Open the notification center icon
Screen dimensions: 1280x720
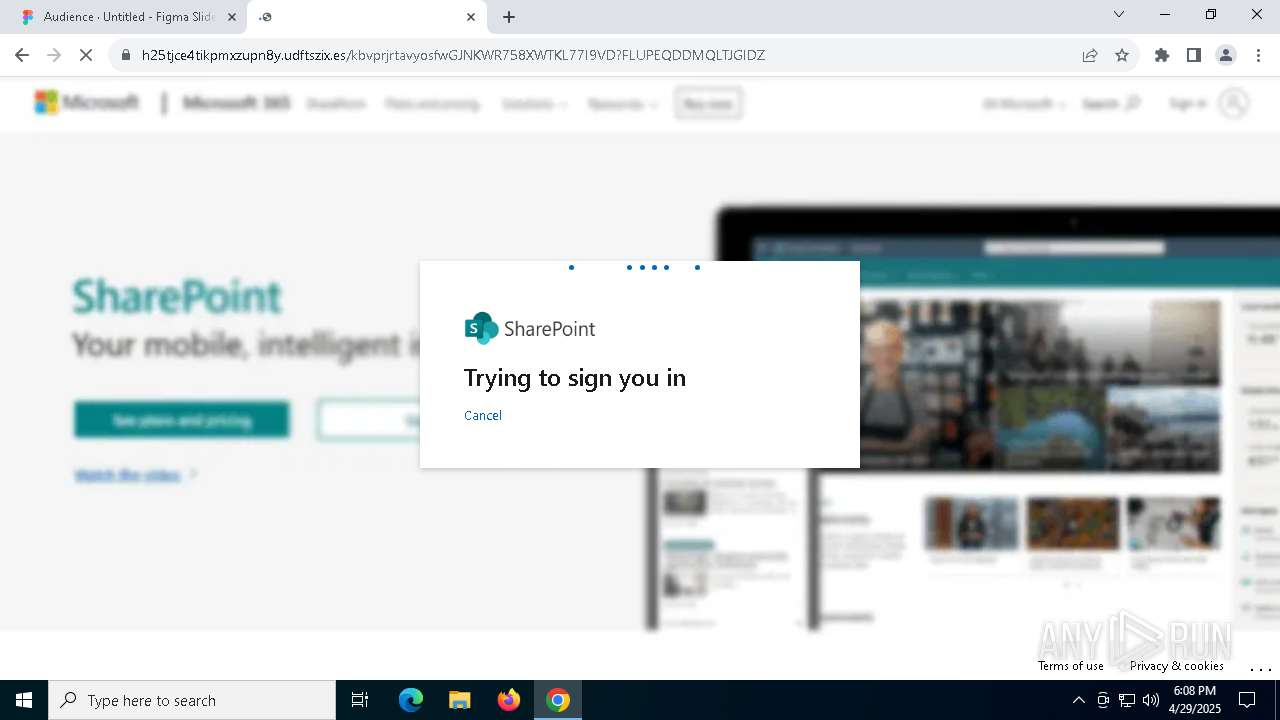(x=1248, y=700)
